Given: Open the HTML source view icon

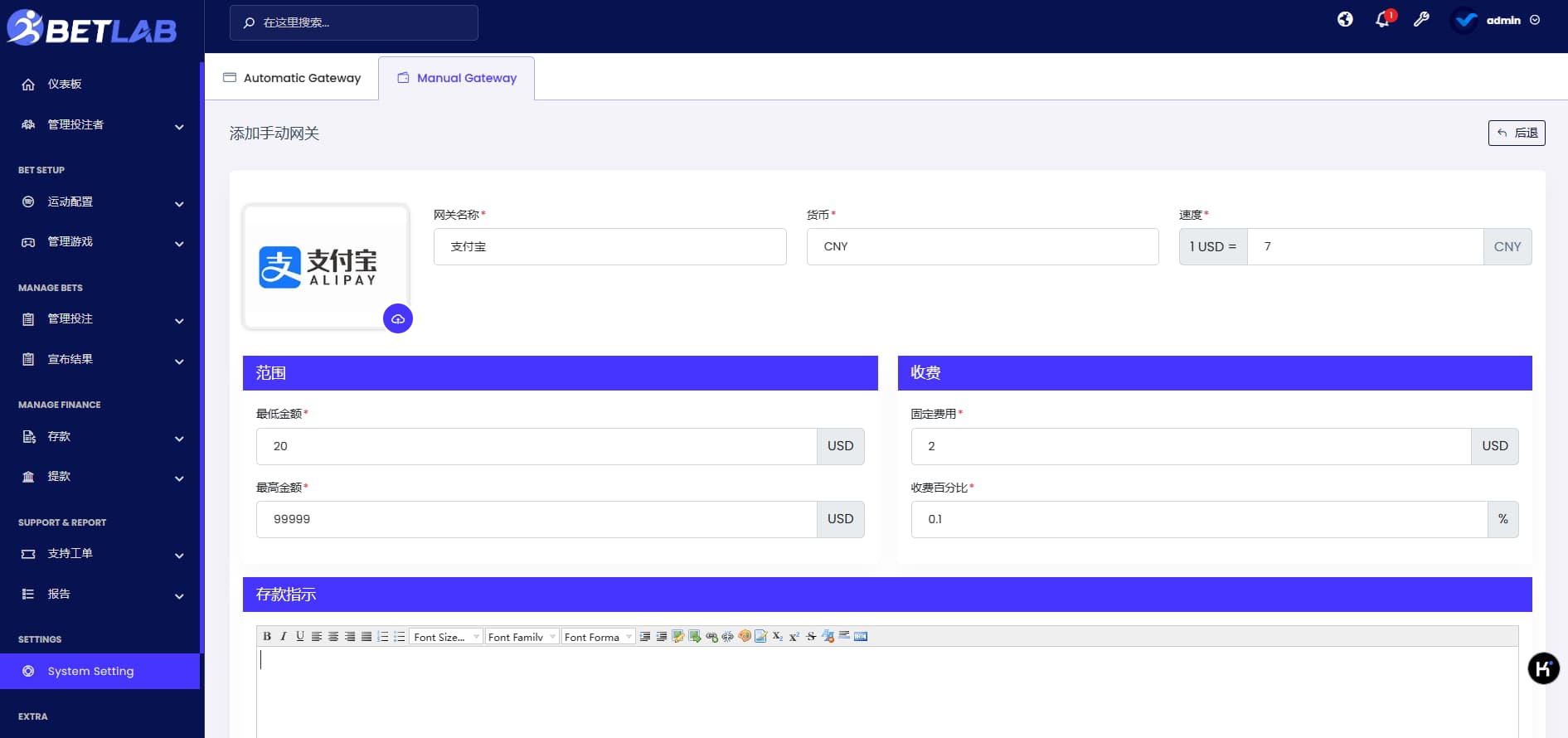Looking at the screenshot, I should (861, 637).
